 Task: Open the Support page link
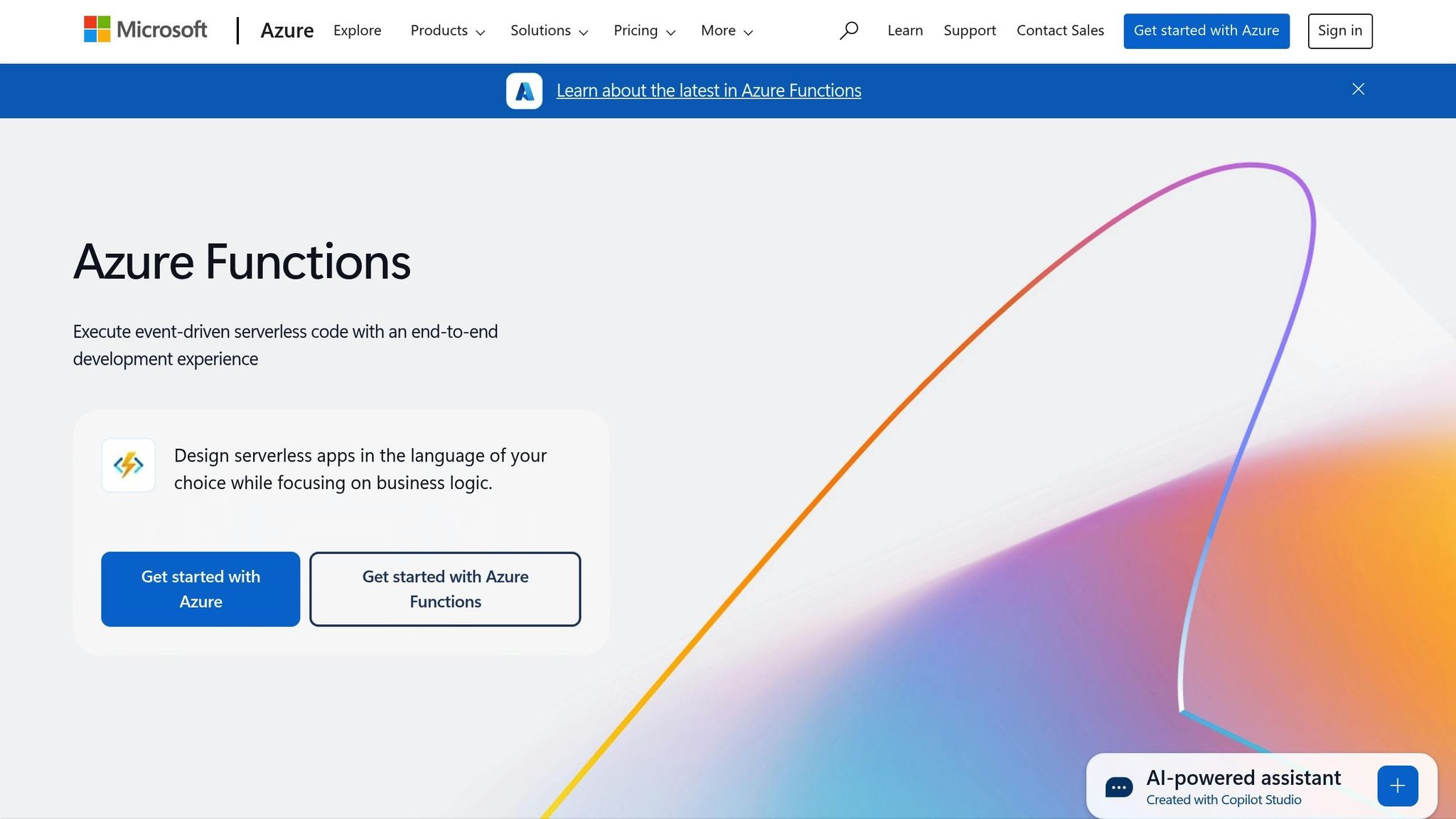[969, 31]
